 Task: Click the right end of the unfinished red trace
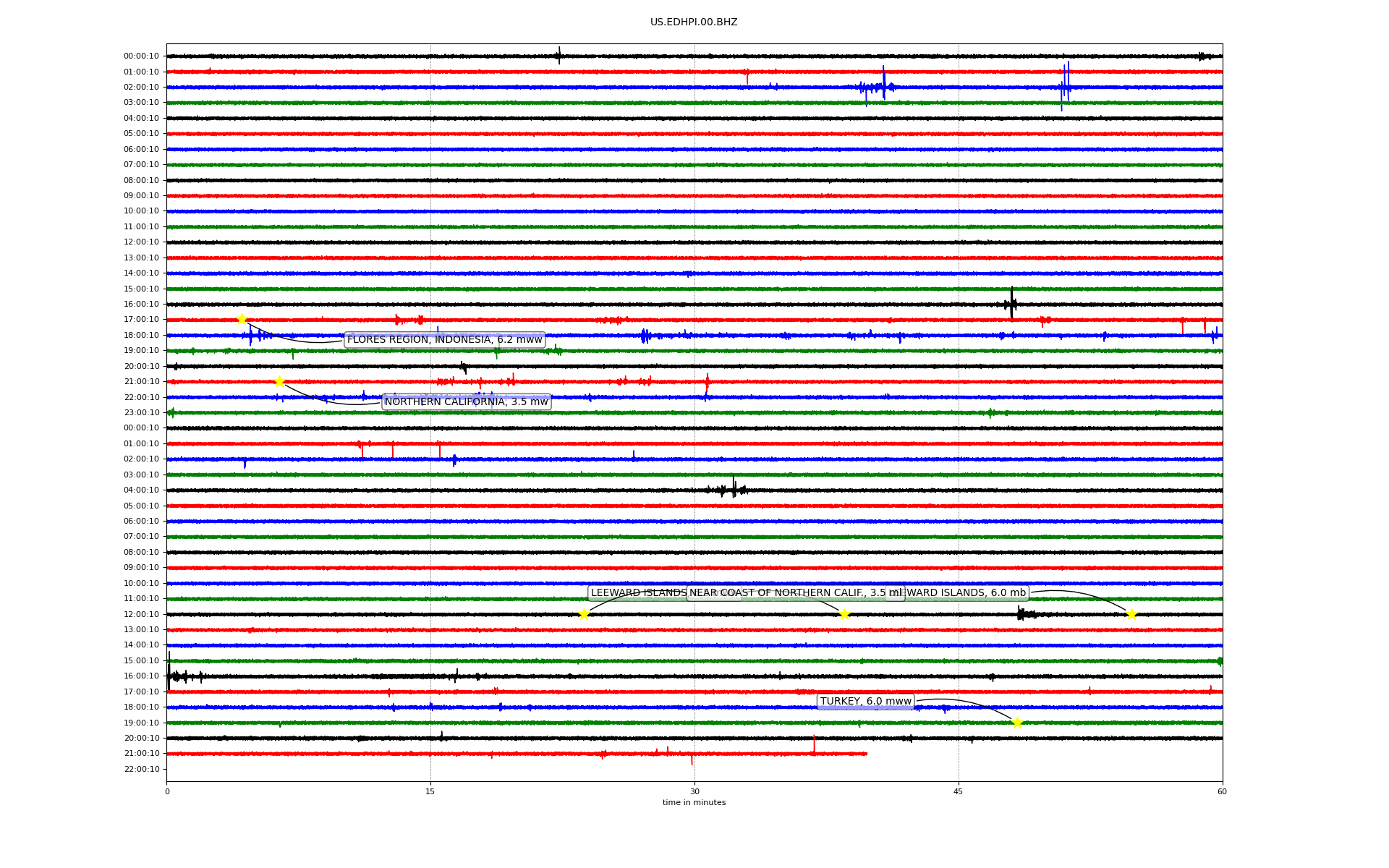tap(866, 754)
